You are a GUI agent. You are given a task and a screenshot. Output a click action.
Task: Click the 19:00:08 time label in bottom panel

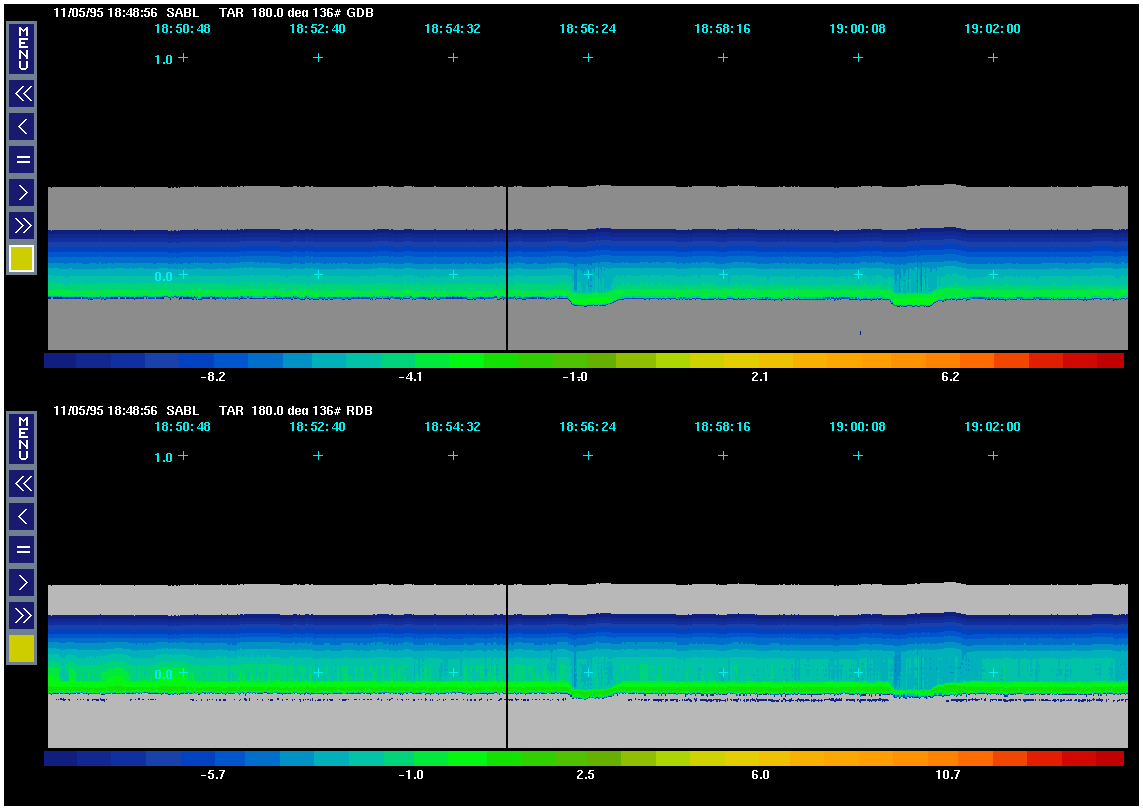[857, 427]
